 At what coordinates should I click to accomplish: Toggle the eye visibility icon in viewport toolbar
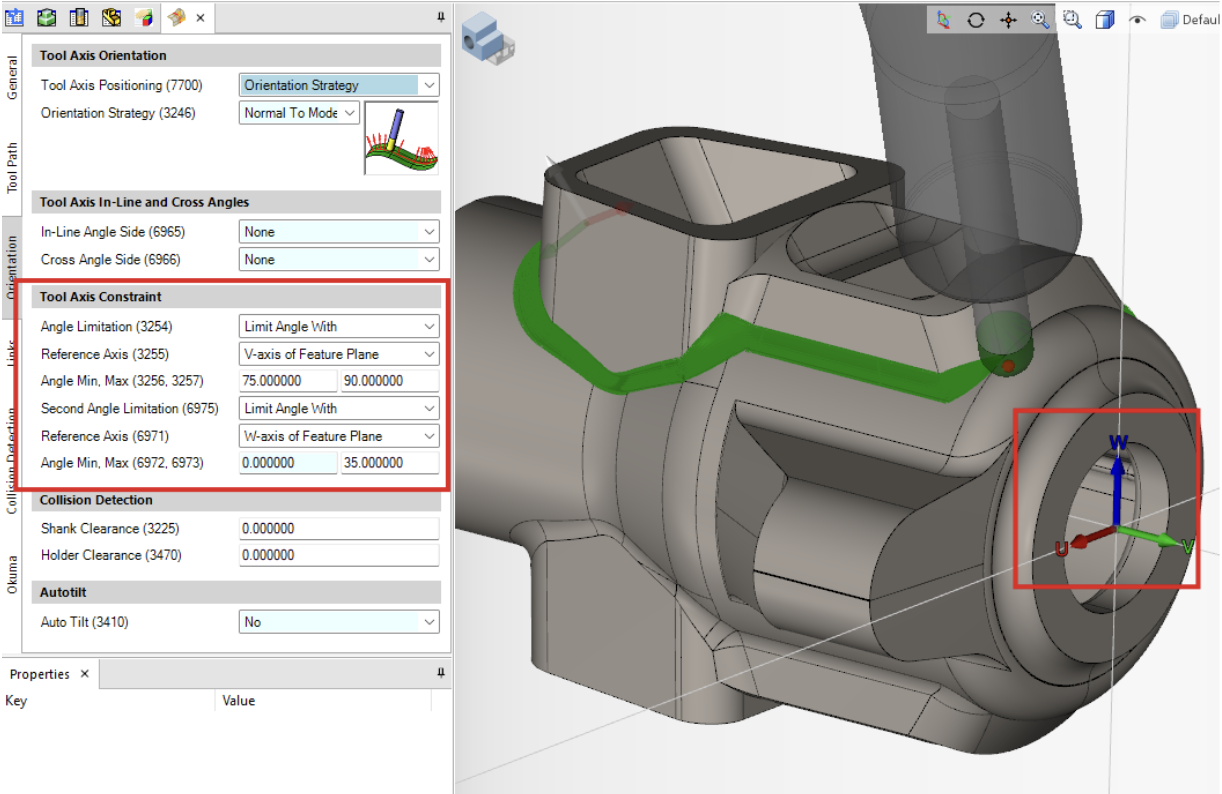(x=1137, y=19)
